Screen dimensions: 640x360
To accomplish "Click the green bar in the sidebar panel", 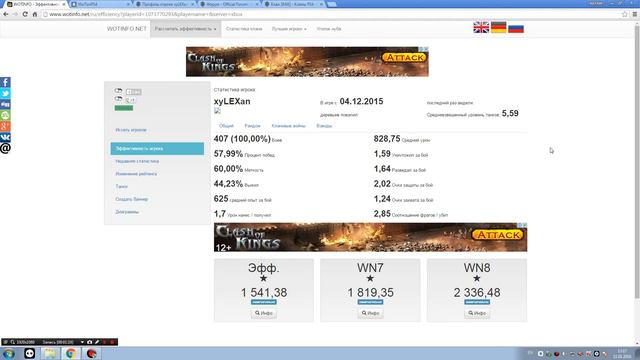I will pos(124,108).
